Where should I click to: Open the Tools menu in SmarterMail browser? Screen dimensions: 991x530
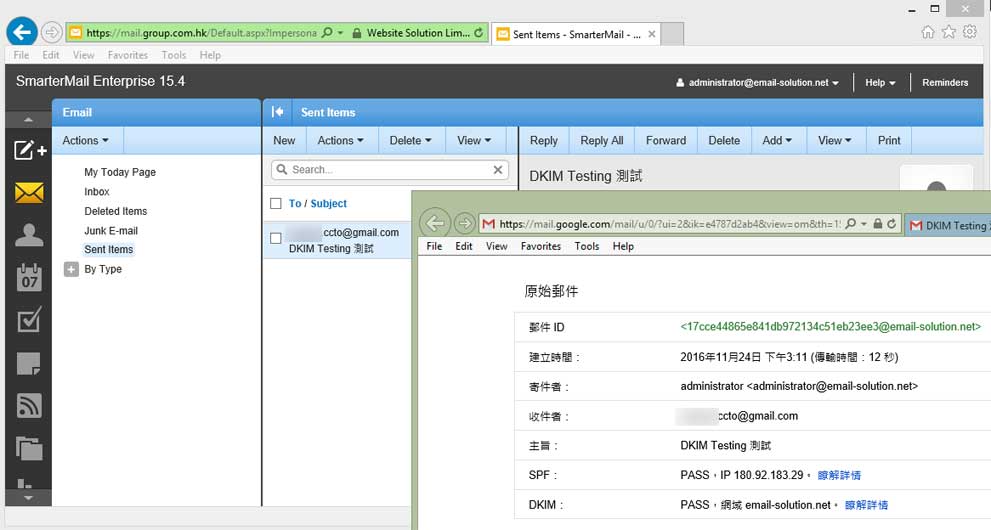[x=174, y=55]
